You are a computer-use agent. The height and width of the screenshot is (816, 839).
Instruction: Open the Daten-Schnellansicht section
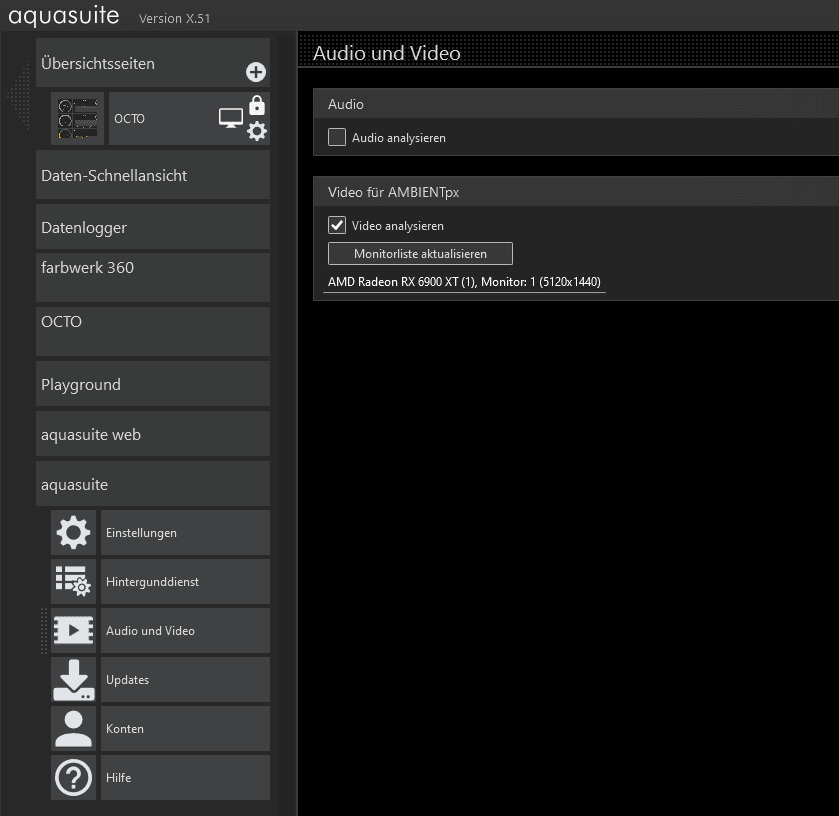[152, 175]
